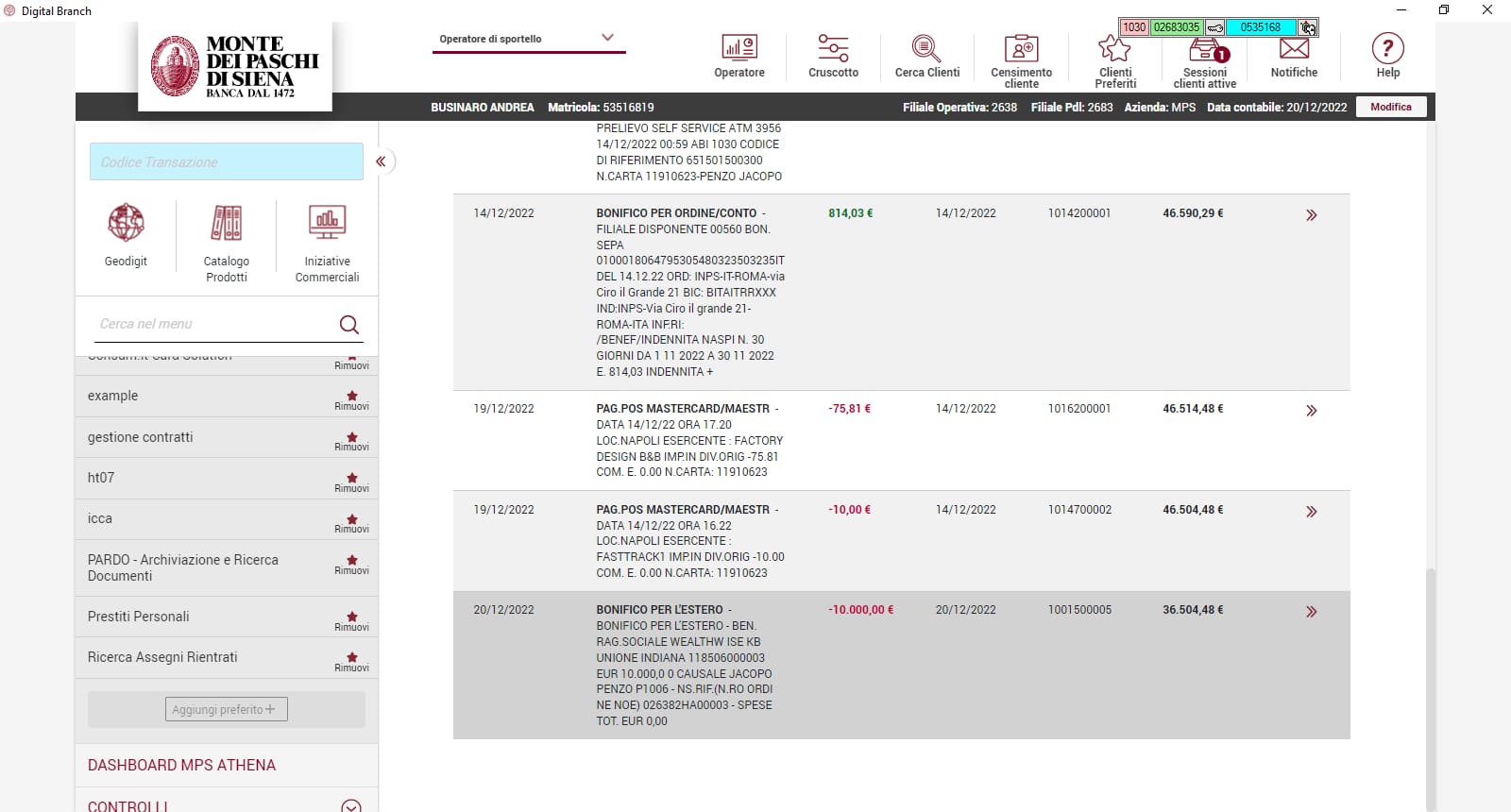This screenshot has height=812, width=1511.
Task: Click the Codice Transazione input field
Action: coord(227,162)
